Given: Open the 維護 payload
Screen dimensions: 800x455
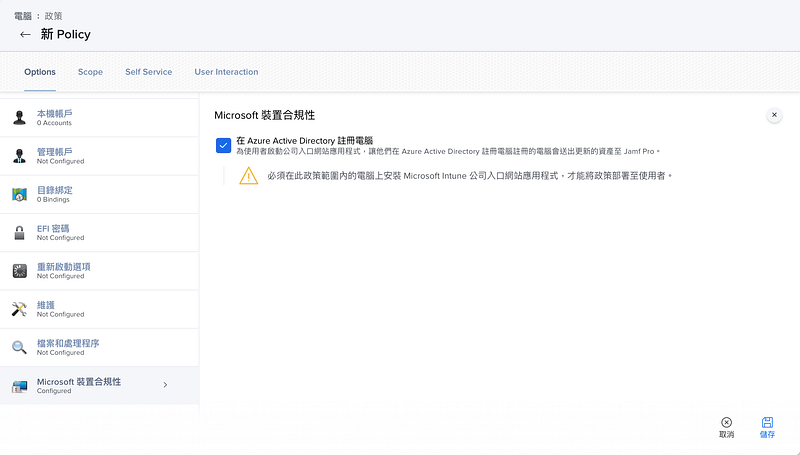Looking at the screenshot, I should pyautogui.click(x=99, y=309).
